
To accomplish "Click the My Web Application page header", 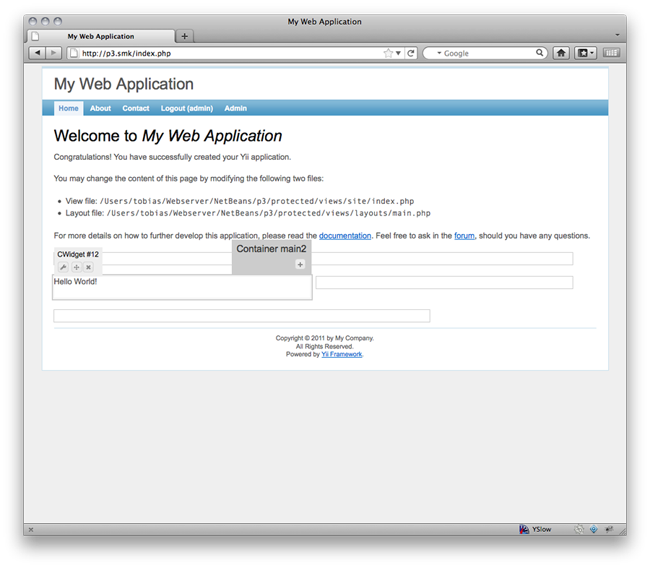I will [124, 84].
